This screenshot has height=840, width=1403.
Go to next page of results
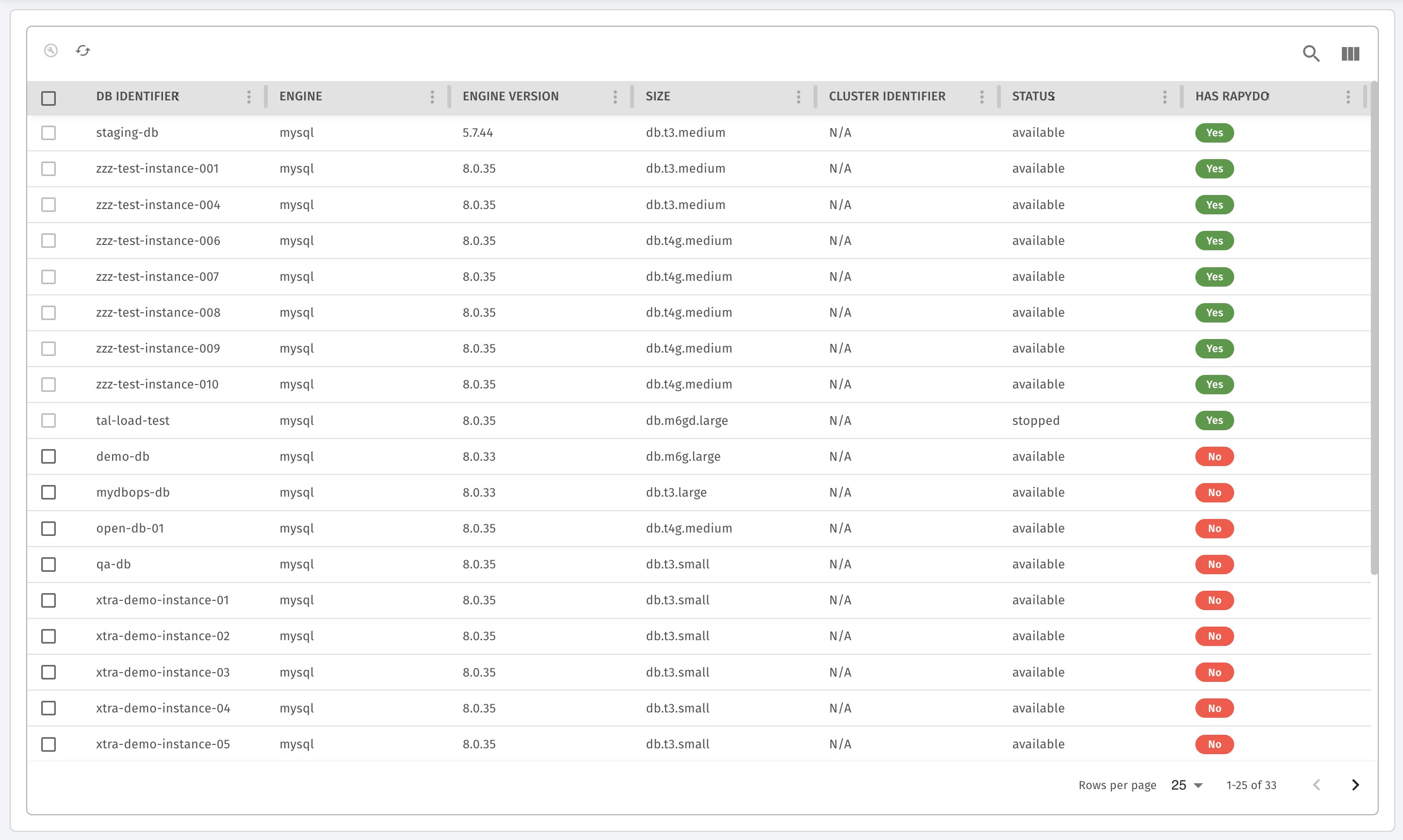click(1355, 785)
